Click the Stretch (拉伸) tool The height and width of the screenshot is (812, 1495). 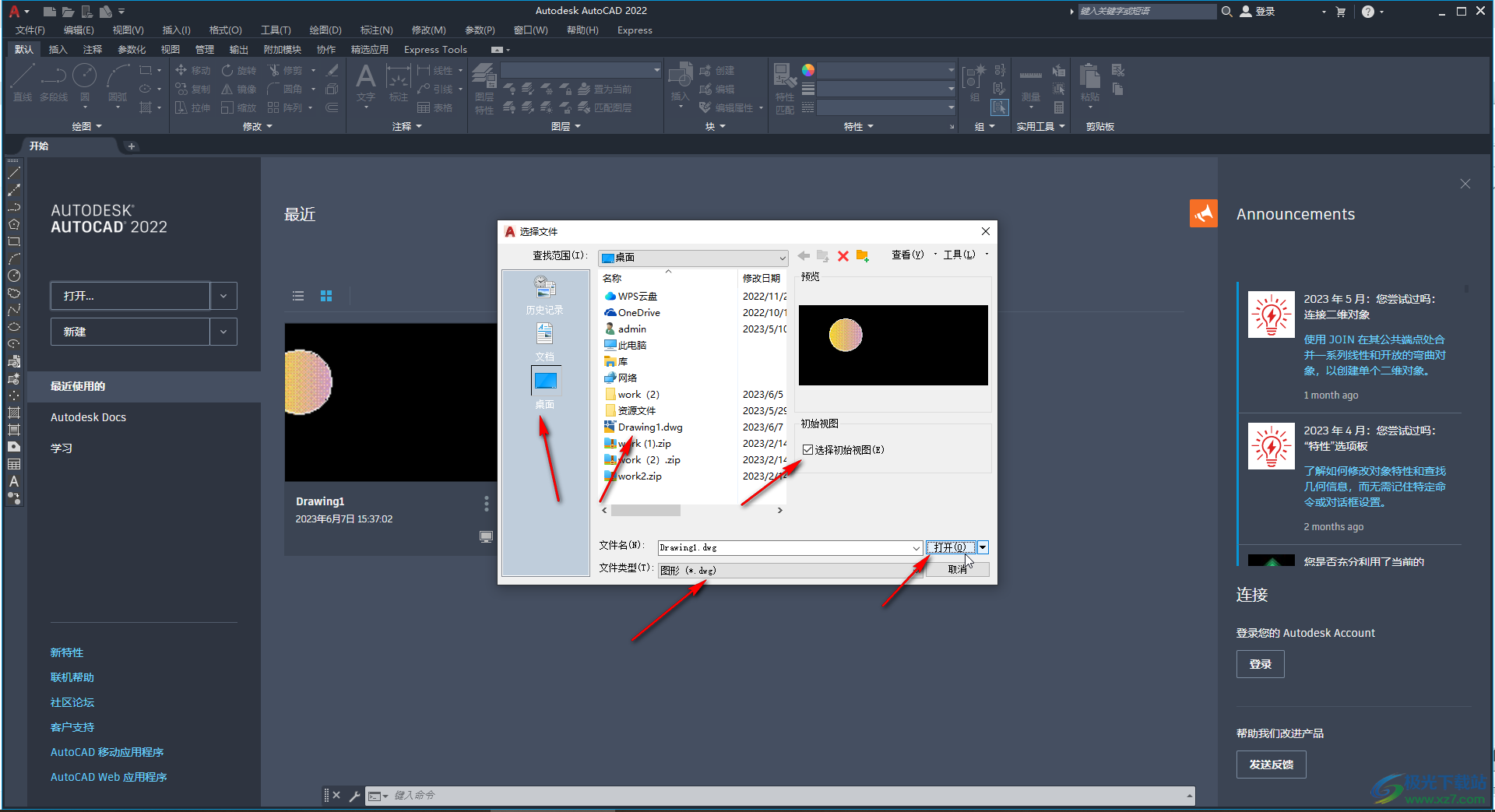pyautogui.click(x=193, y=107)
